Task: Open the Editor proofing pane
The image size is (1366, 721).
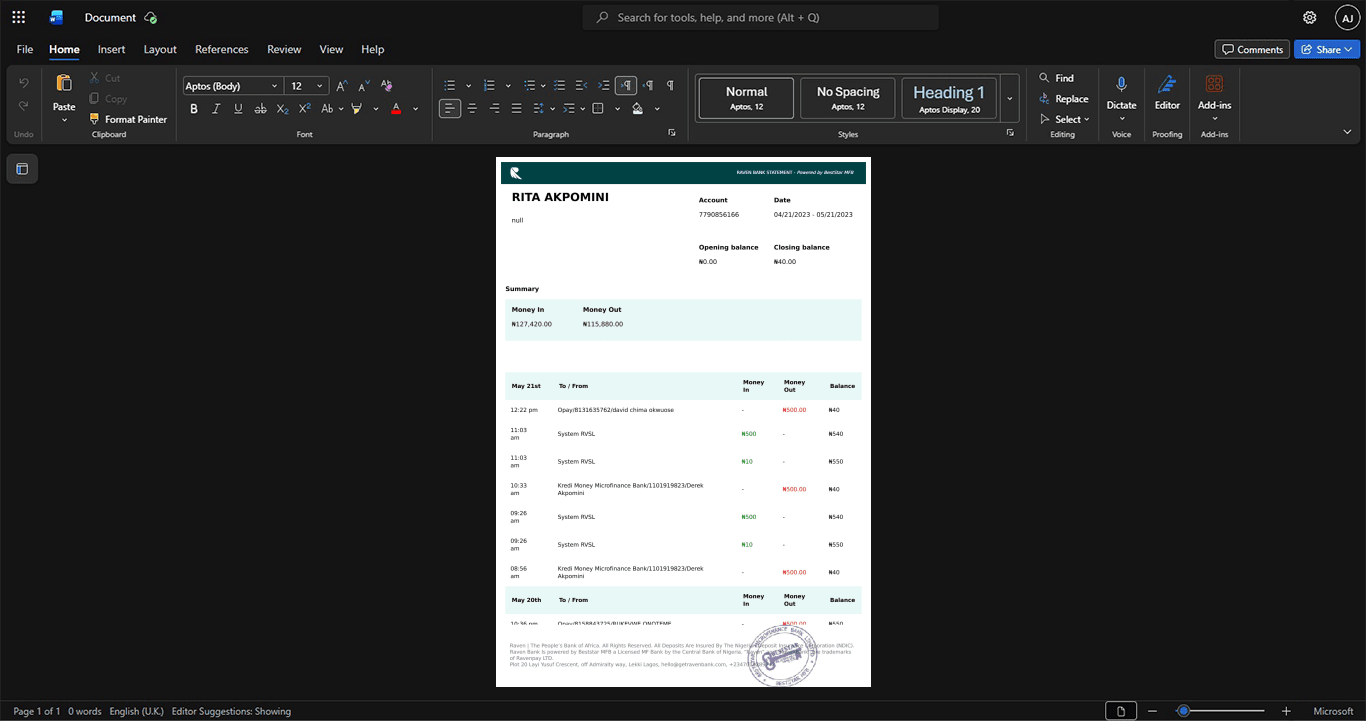Action: click(1167, 84)
